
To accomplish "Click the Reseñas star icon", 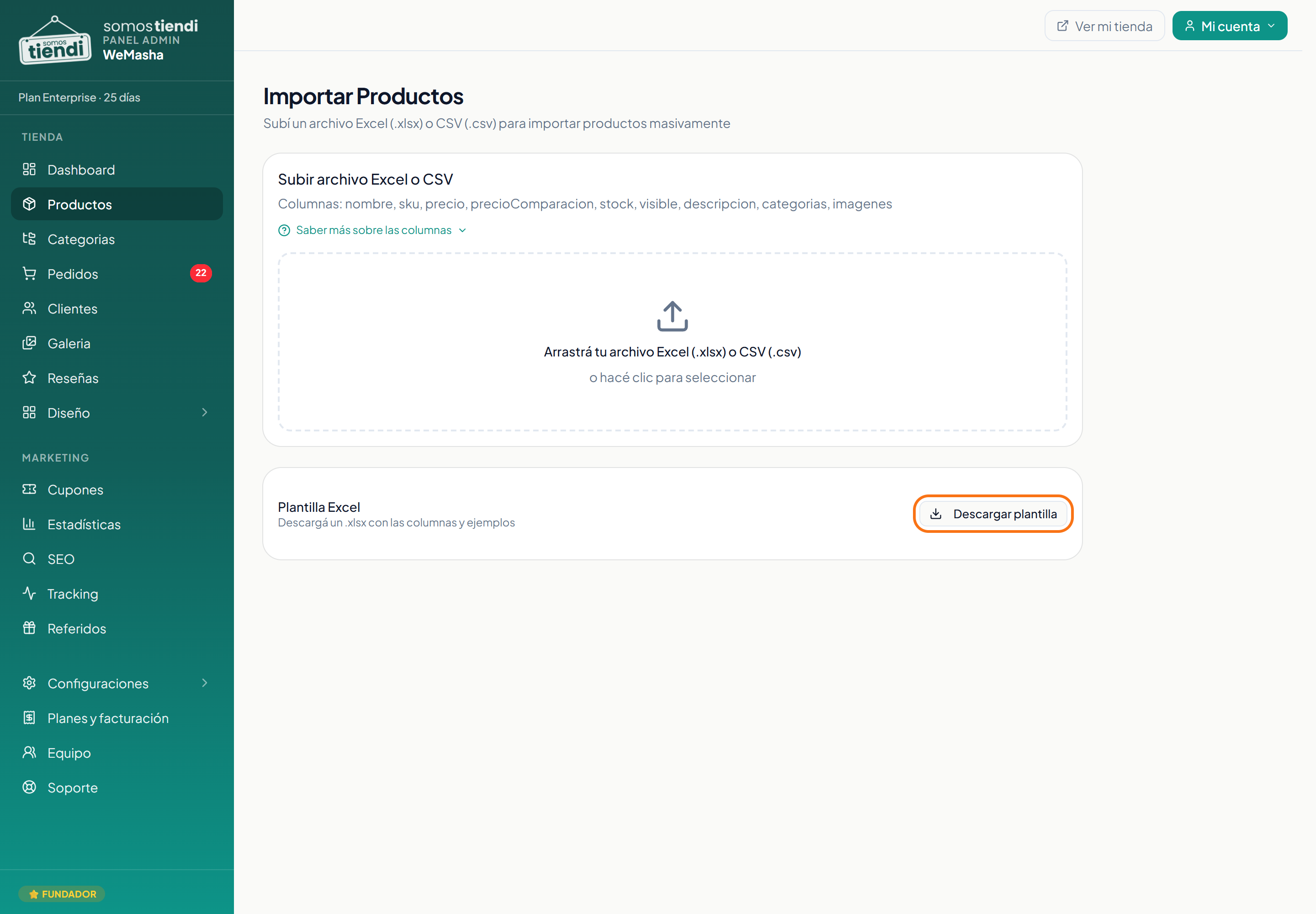I will [x=29, y=378].
